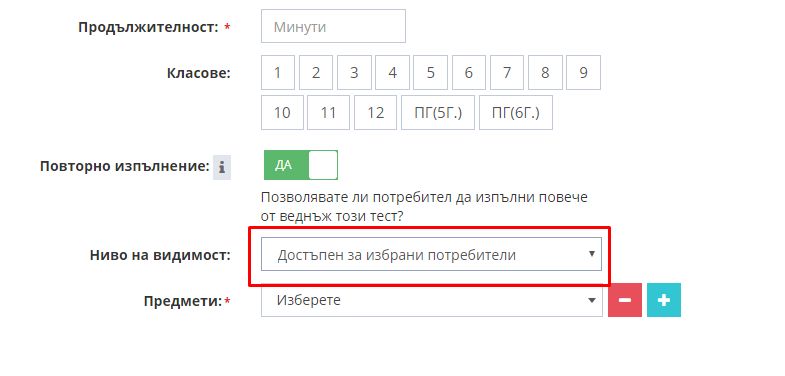Click the Минути duration input field

point(333,26)
